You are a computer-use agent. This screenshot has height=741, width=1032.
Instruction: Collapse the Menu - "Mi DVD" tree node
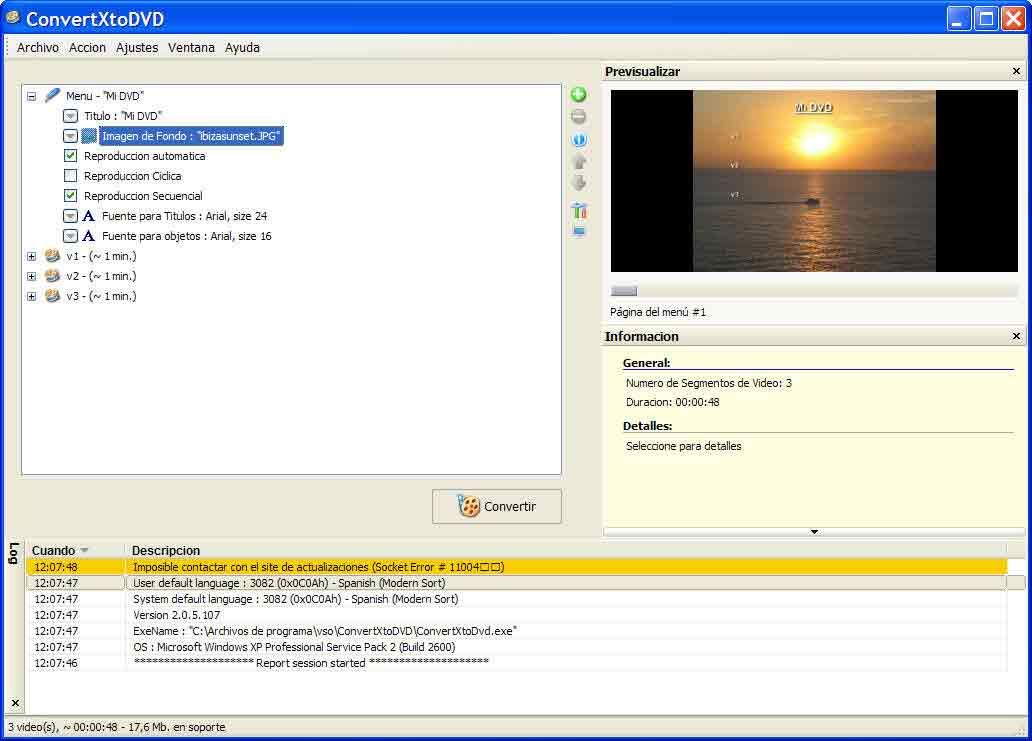[32, 96]
